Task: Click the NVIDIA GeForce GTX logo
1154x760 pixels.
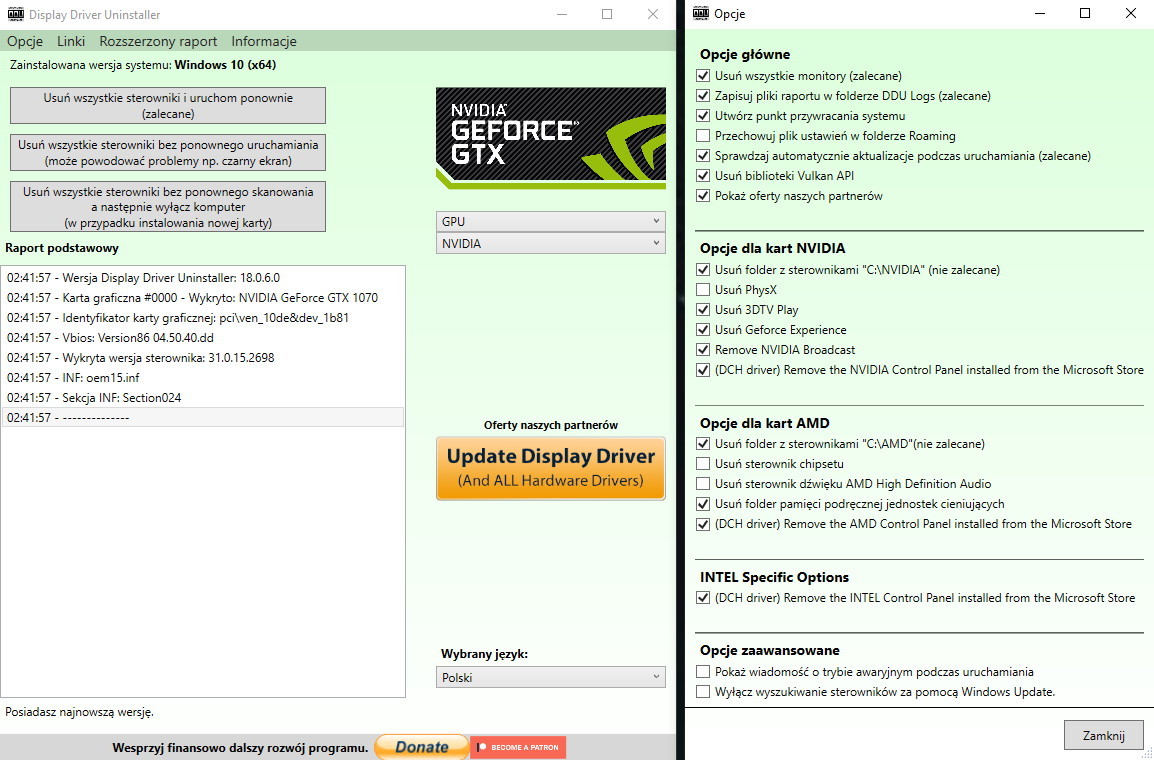Action: (x=550, y=137)
